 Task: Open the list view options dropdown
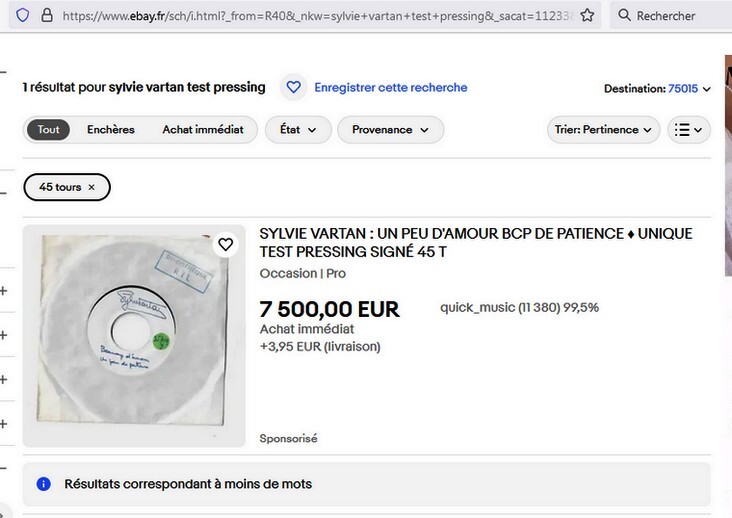688,130
